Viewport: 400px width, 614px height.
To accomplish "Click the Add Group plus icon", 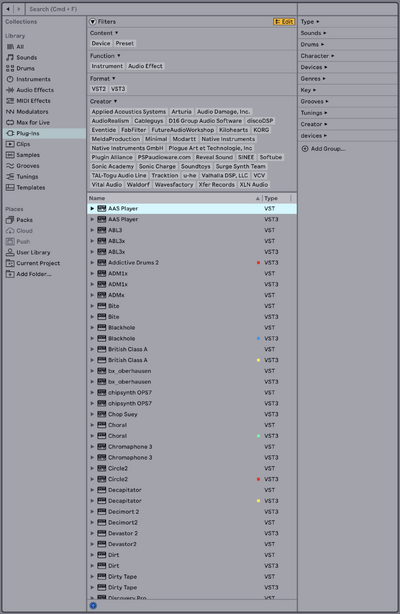I will pos(305,149).
